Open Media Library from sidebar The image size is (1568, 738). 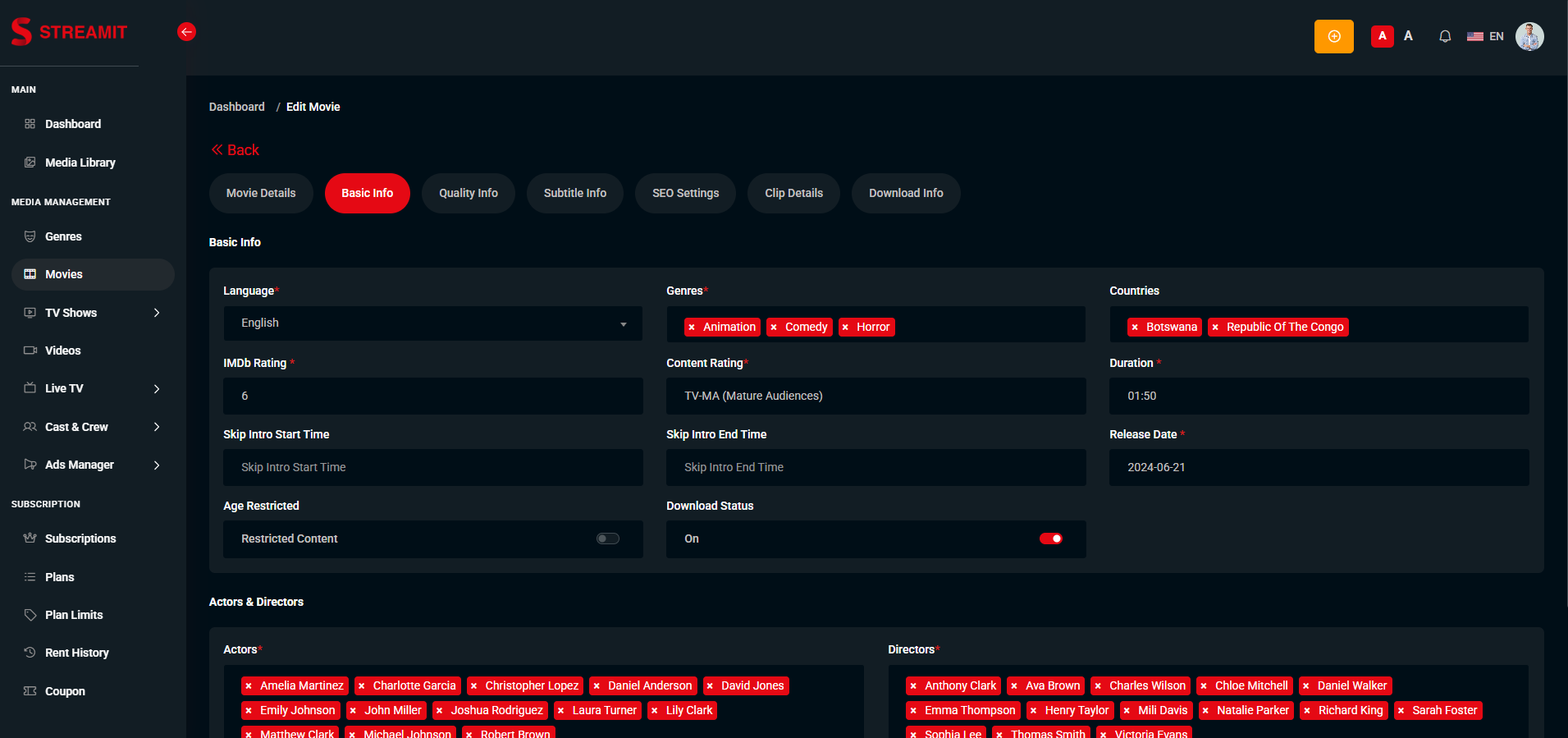point(80,163)
